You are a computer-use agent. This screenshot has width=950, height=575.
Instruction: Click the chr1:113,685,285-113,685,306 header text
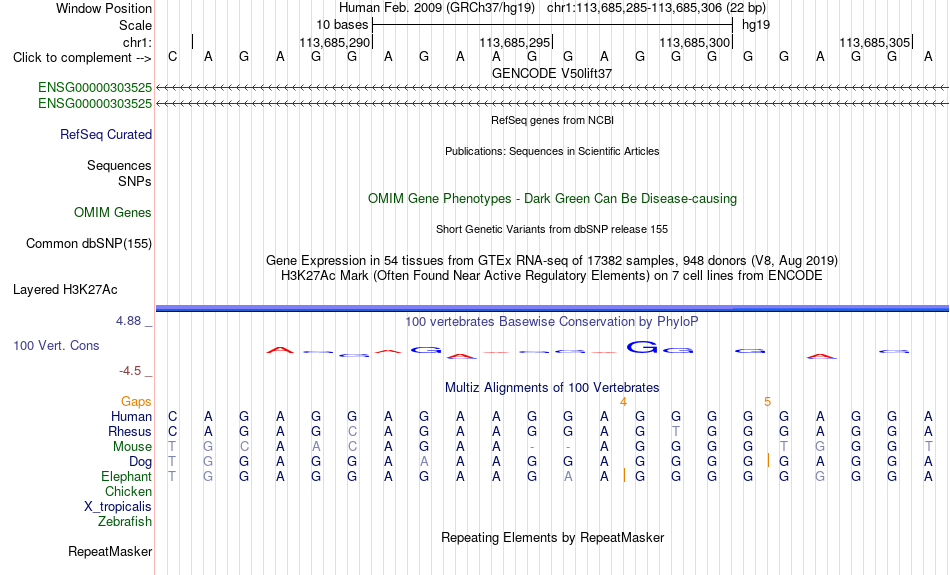[656, 8]
